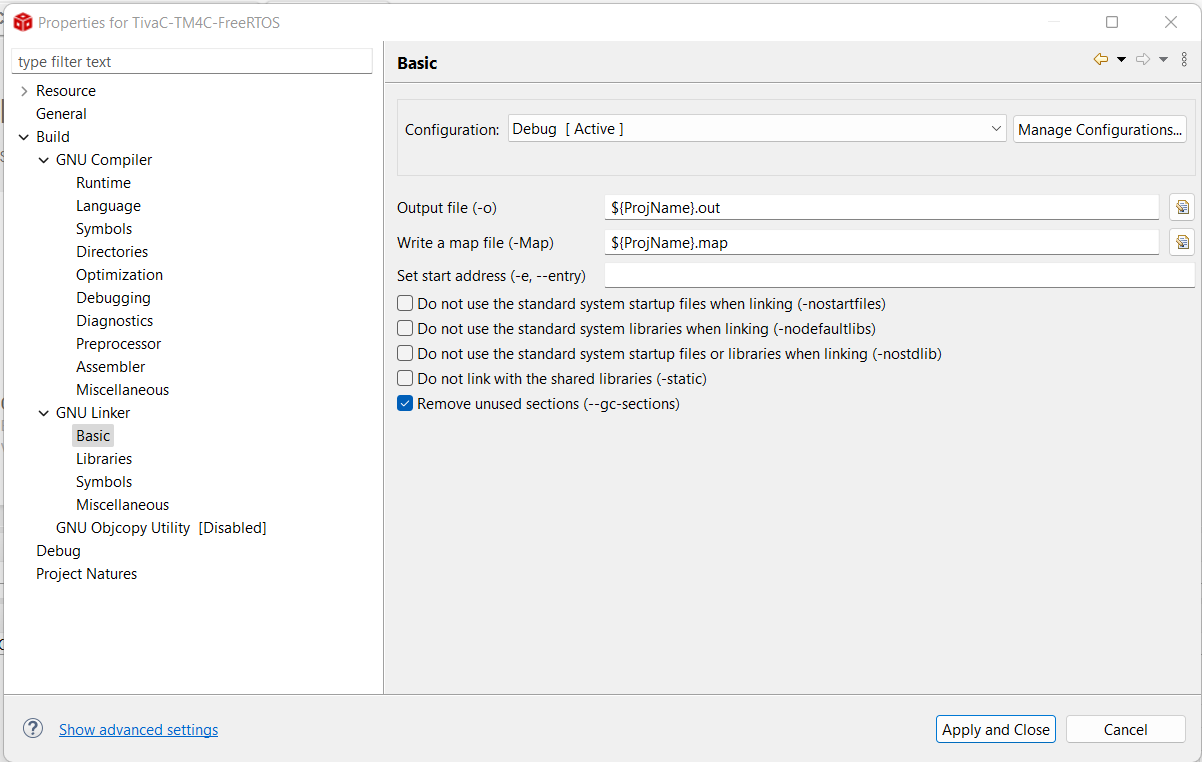Screen dimensions: 1202x762
Task: Click browse icon next to map file
Action: click(x=1182, y=242)
